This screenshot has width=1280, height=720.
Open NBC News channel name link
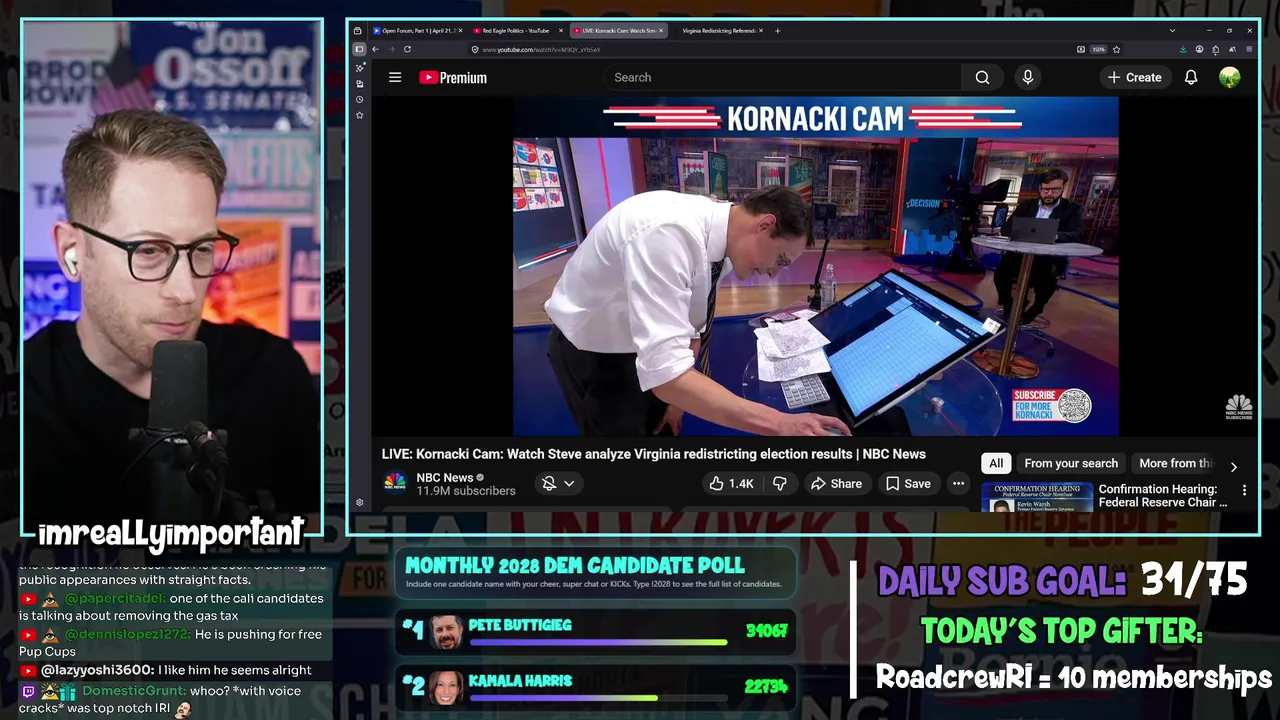[x=445, y=477]
